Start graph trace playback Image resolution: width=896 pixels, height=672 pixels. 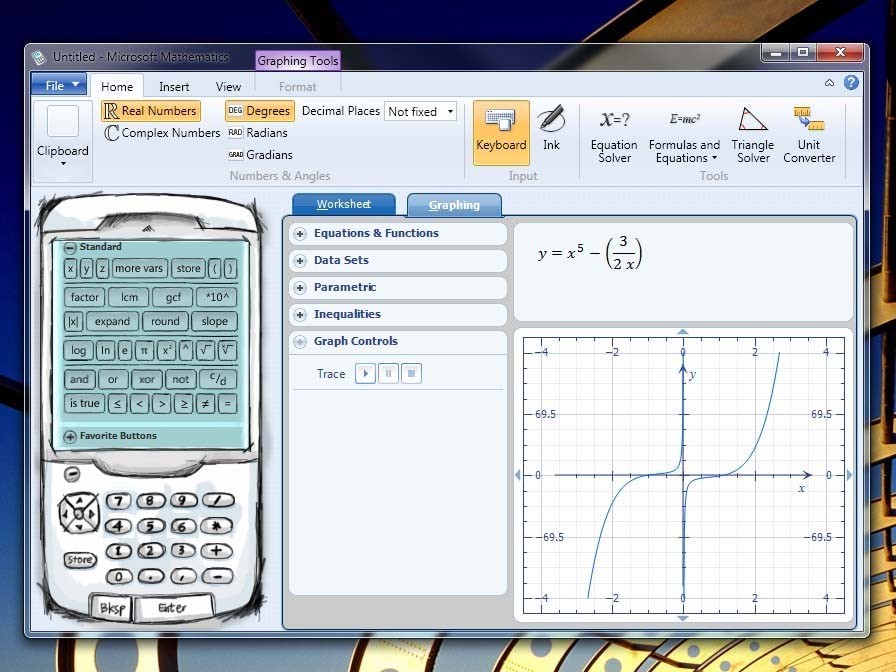tap(365, 374)
